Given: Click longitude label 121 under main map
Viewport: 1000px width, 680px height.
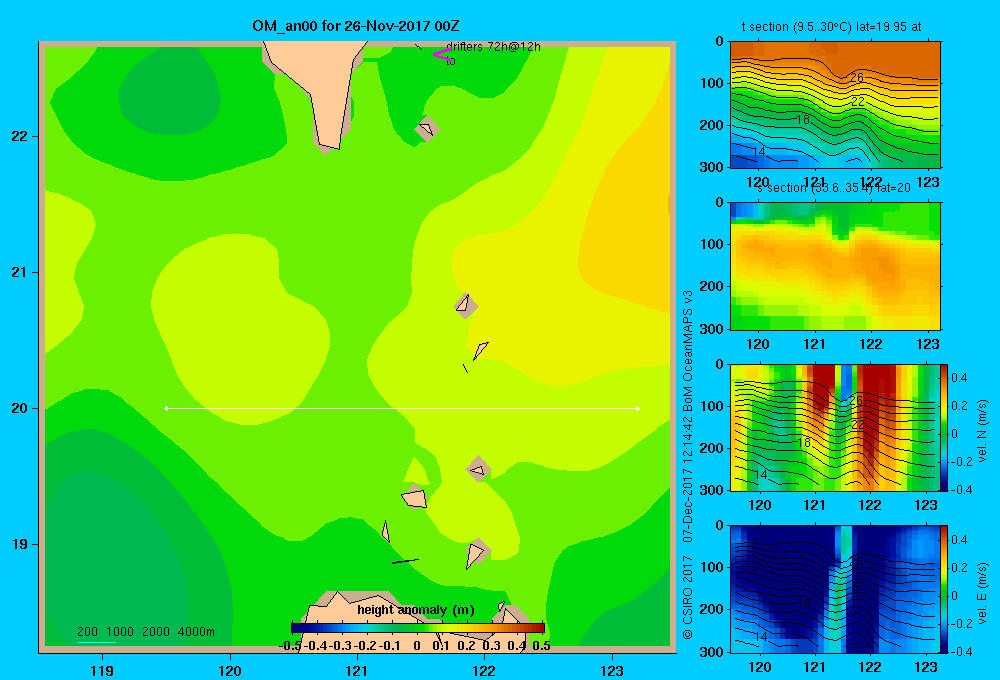Looking at the screenshot, I should click(x=357, y=670).
